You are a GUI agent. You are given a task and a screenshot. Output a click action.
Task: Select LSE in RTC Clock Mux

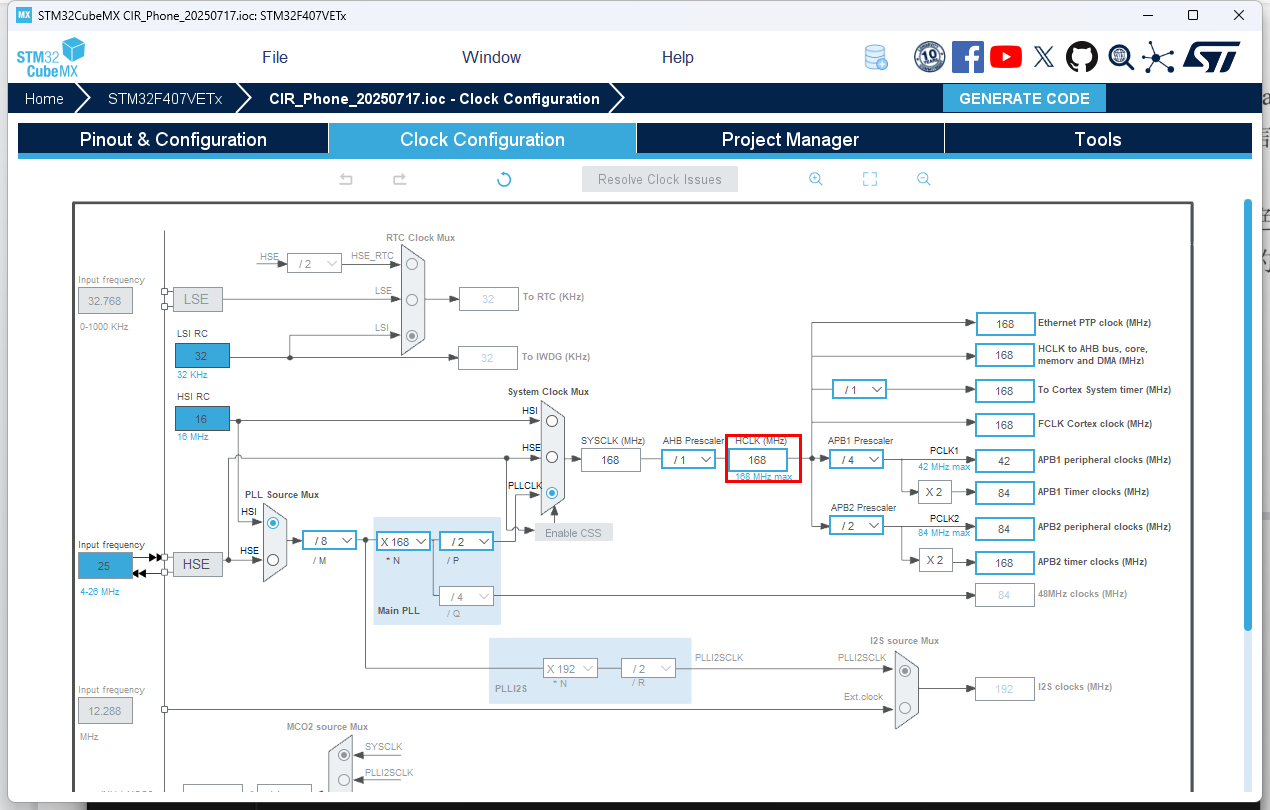pyautogui.click(x=412, y=299)
